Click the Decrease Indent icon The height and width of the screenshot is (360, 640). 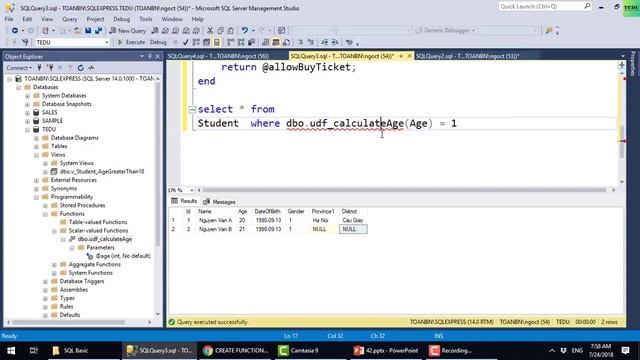point(324,42)
